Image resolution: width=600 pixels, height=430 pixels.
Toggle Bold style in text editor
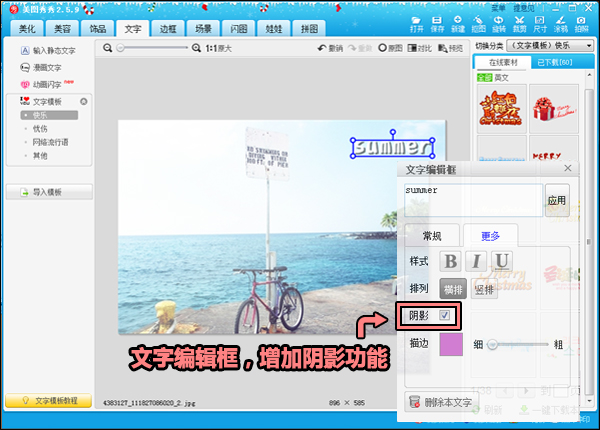click(450, 261)
